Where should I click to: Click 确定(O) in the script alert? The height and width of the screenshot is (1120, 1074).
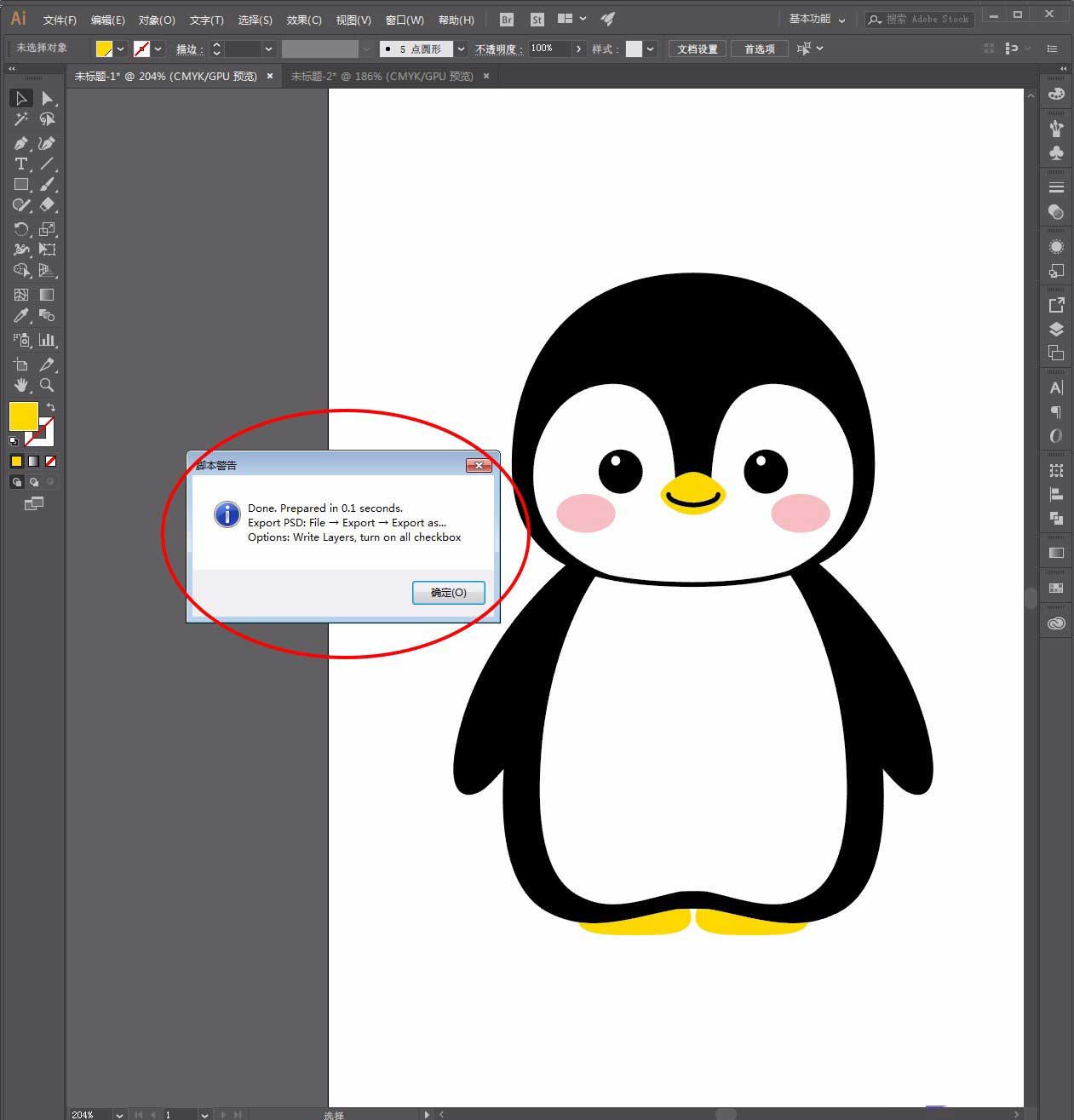(448, 593)
